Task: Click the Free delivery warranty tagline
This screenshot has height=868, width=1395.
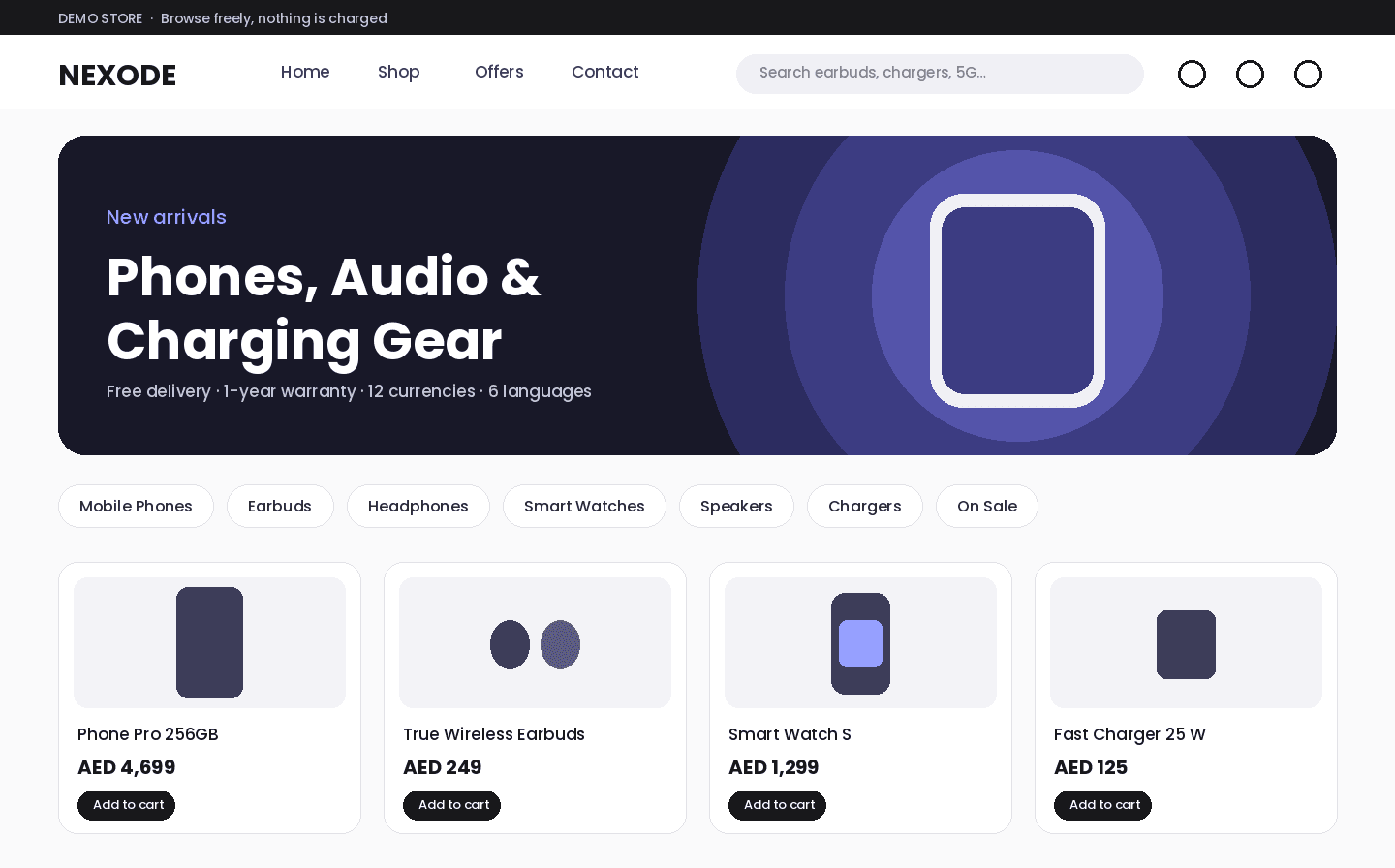Action: pyautogui.click(x=349, y=391)
